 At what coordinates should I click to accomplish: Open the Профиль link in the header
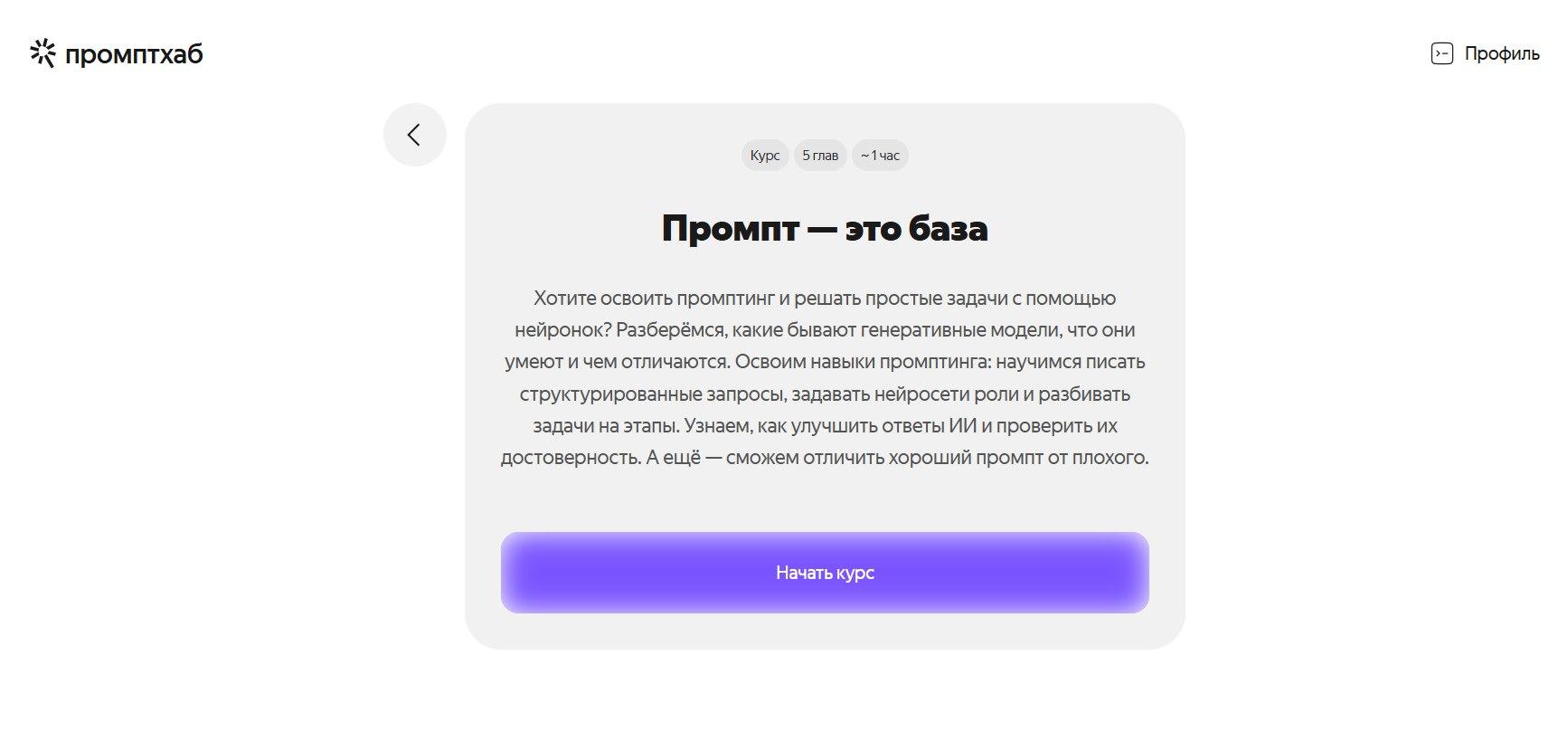pos(1501,54)
